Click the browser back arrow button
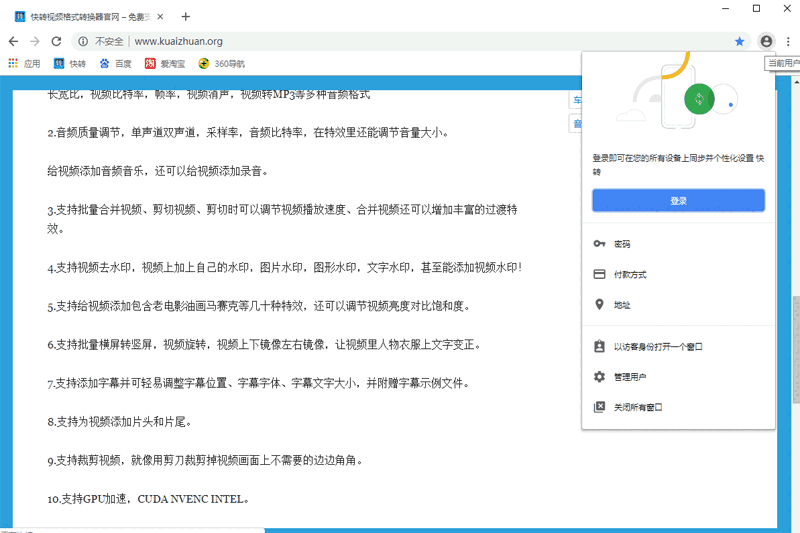Viewport: 800px width, 533px height. point(13,41)
